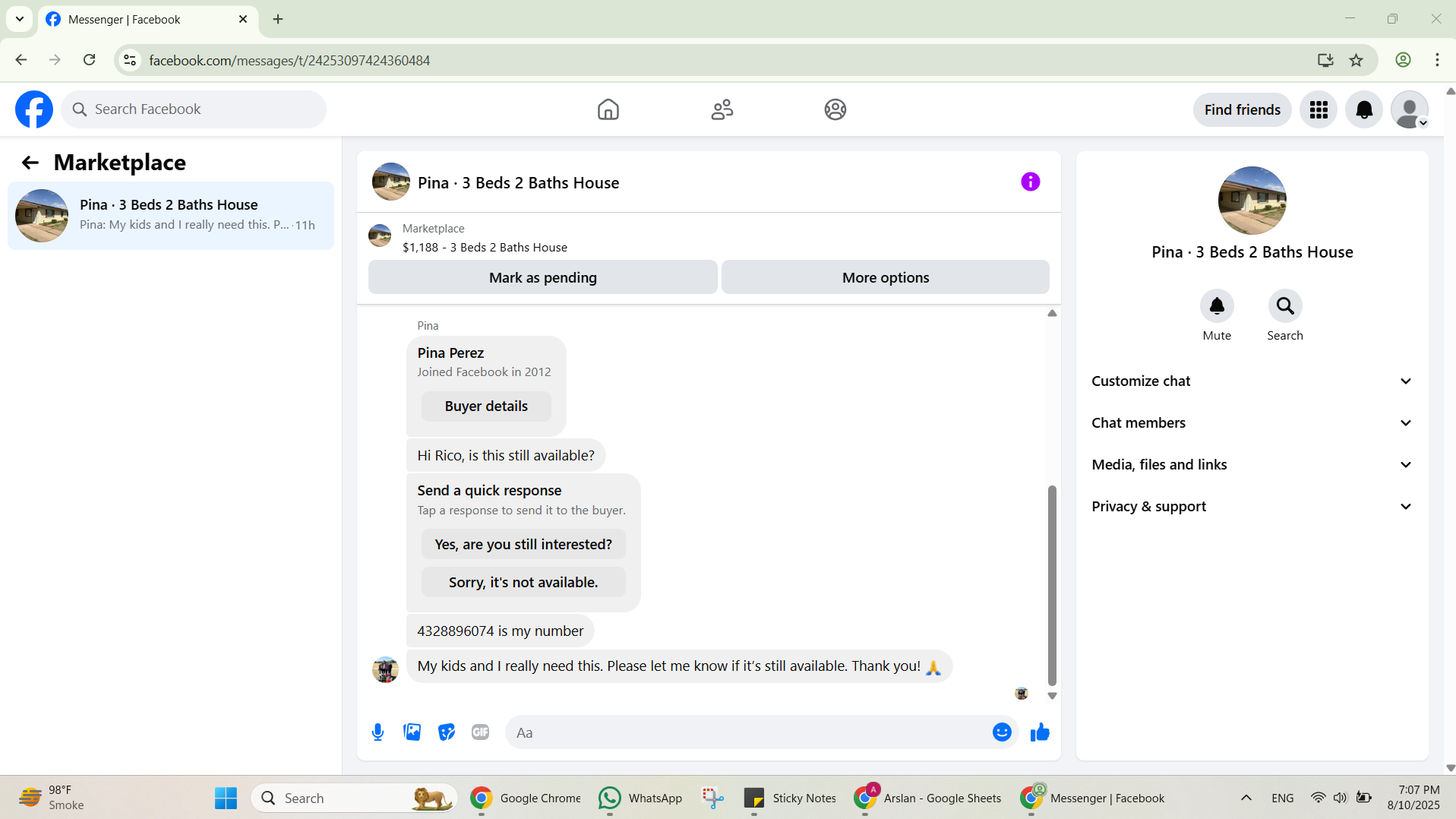Screen dimensions: 1456x819
Task: Open a new browser tab
Action: pos(278,20)
